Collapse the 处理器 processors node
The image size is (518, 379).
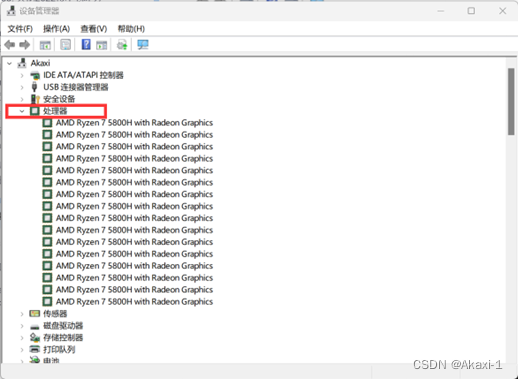point(22,111)
